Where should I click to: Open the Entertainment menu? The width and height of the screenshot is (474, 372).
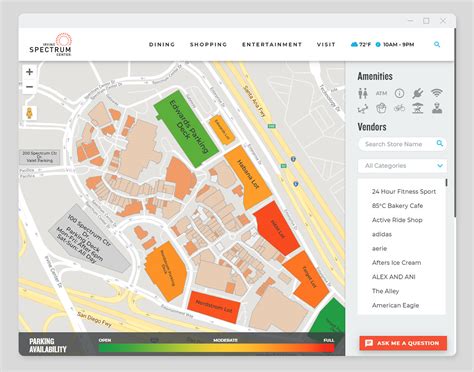point(272,44)
